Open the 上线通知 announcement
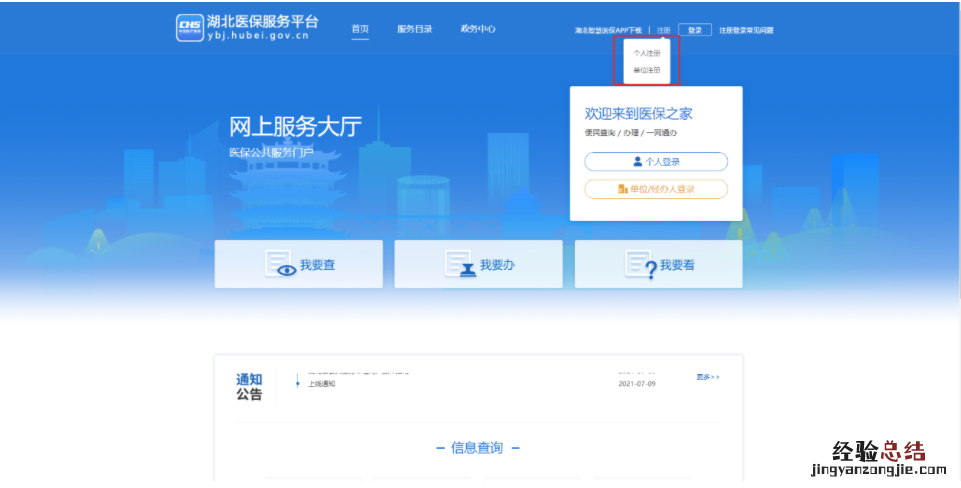 point(321,384)
